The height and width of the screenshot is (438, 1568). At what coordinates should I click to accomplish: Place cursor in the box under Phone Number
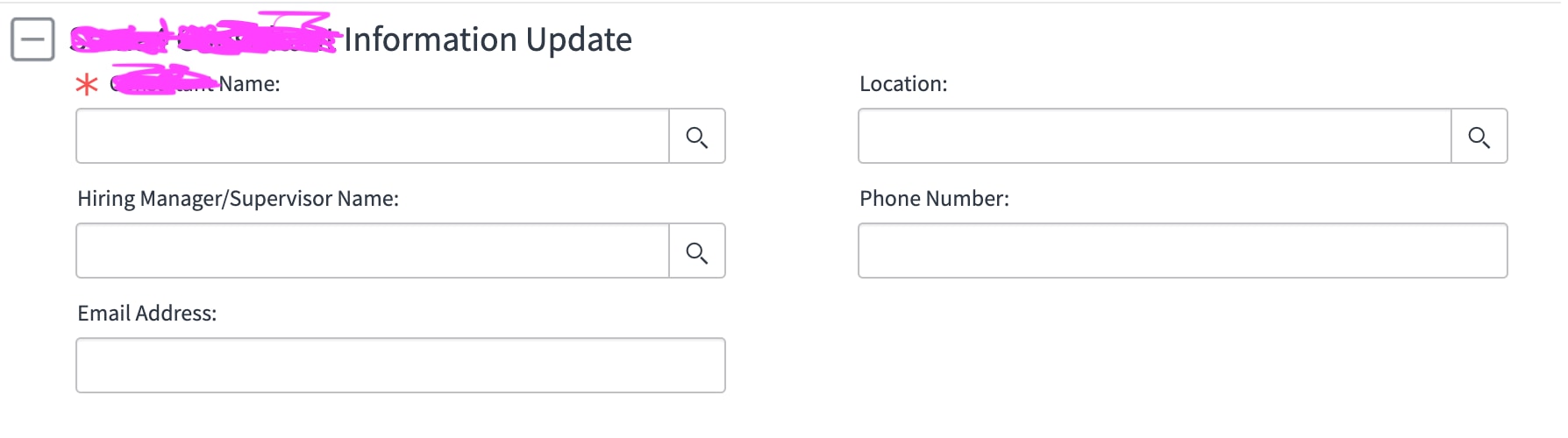[1183, 251]
